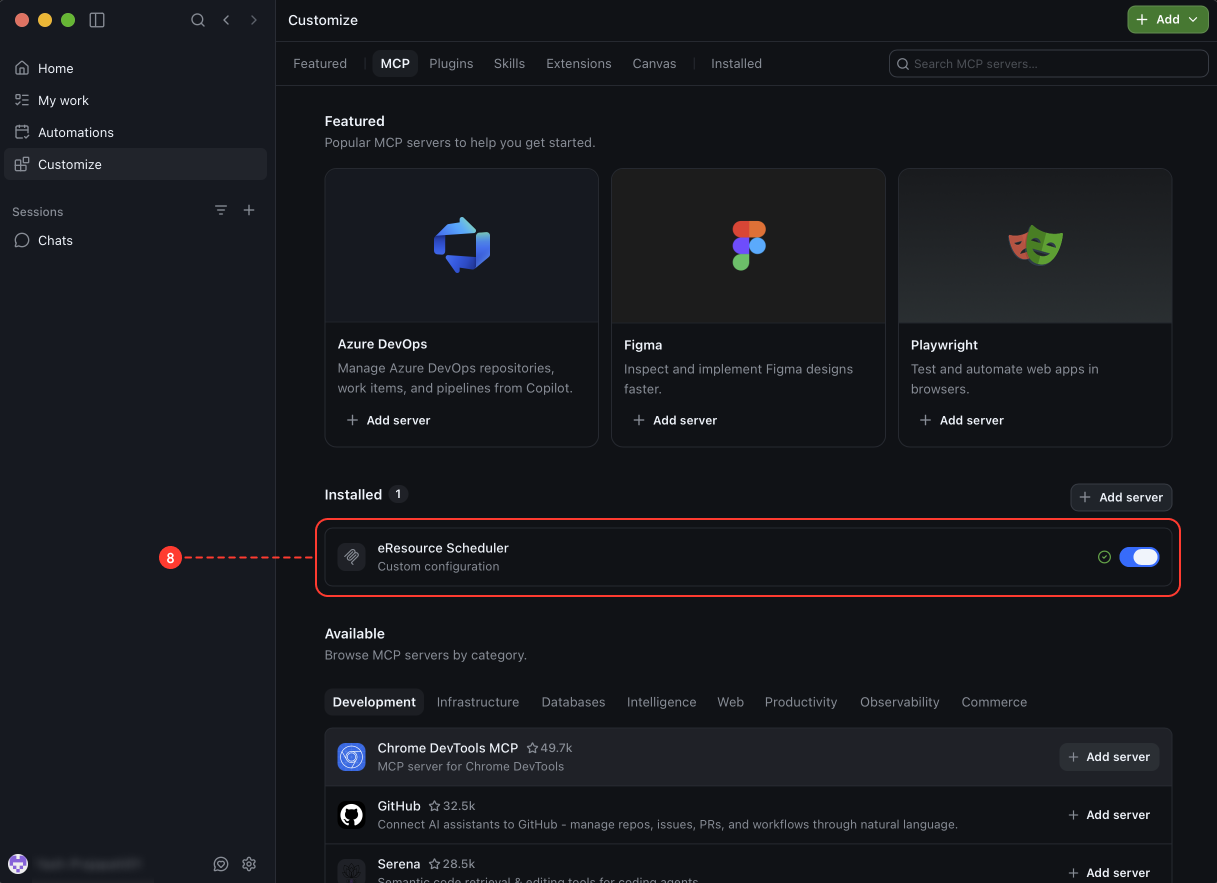The height and width of the screenshot is (883, 1217).
Task: Select the Productivity category
Action: 801,702
